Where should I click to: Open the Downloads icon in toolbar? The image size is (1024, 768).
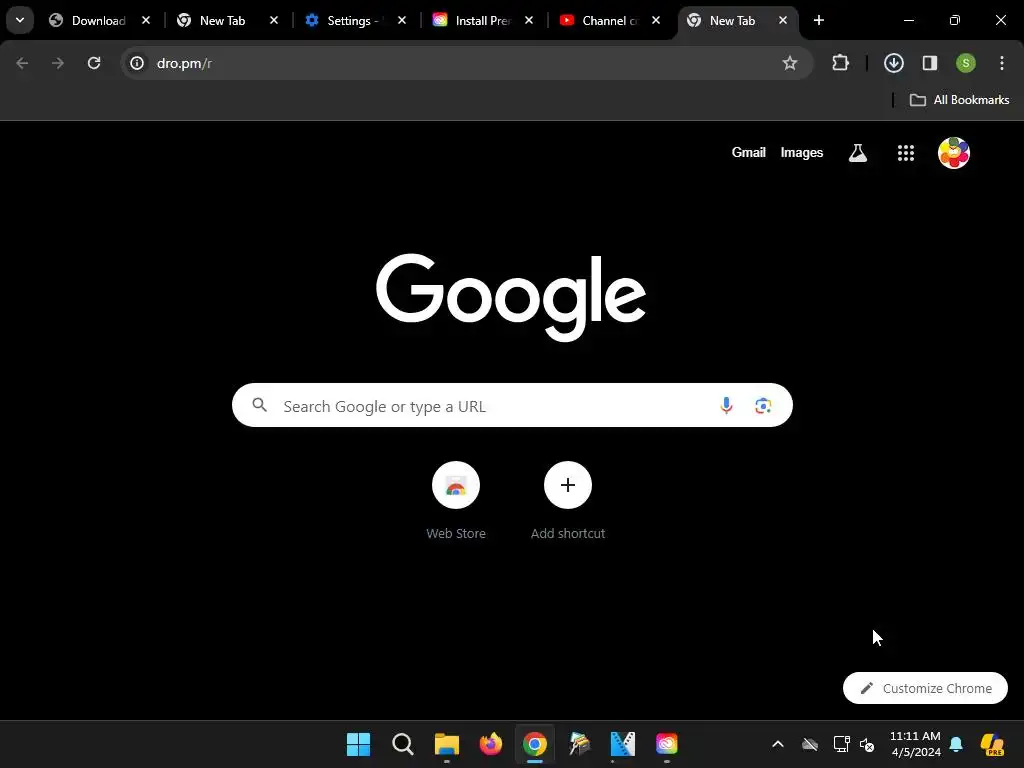tap(893, 63)
